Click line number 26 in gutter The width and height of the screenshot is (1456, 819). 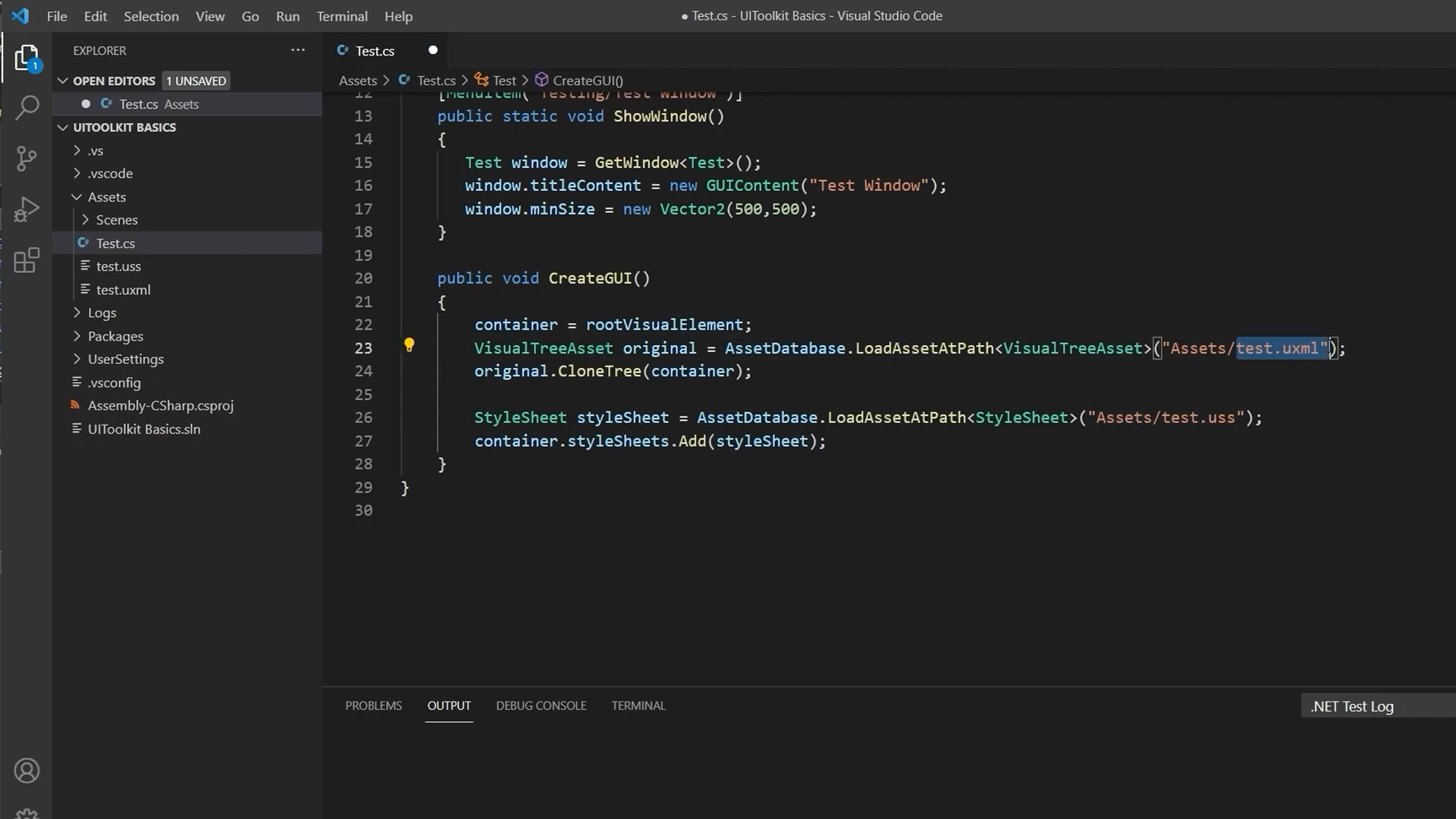pos(363,417)
